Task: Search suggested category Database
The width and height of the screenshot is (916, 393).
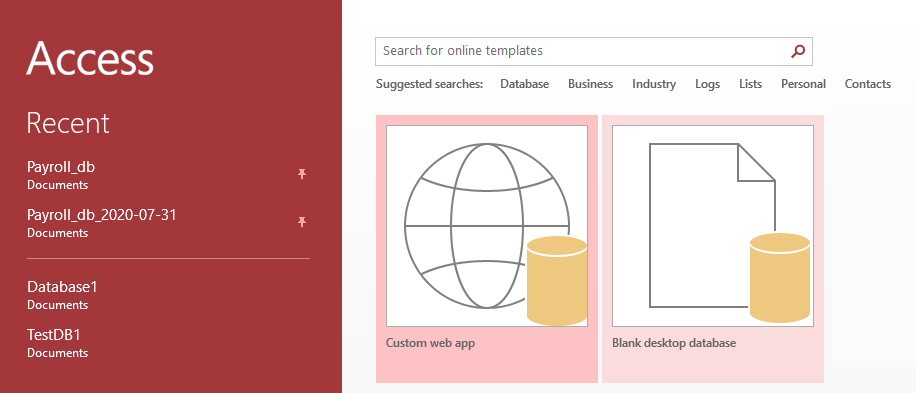Action: tap(525, 84)
